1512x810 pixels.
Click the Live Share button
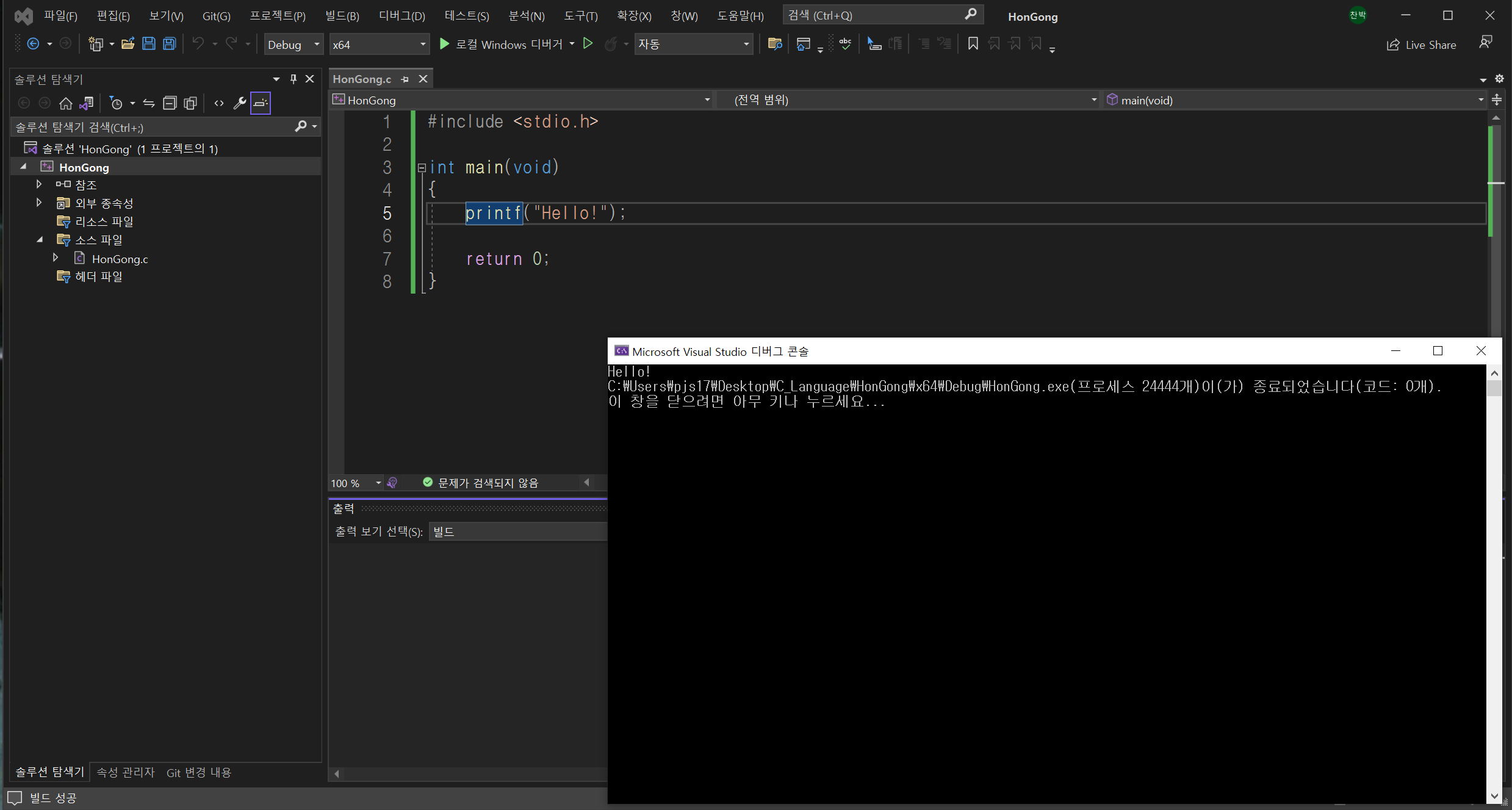[x=1422, y=45]
